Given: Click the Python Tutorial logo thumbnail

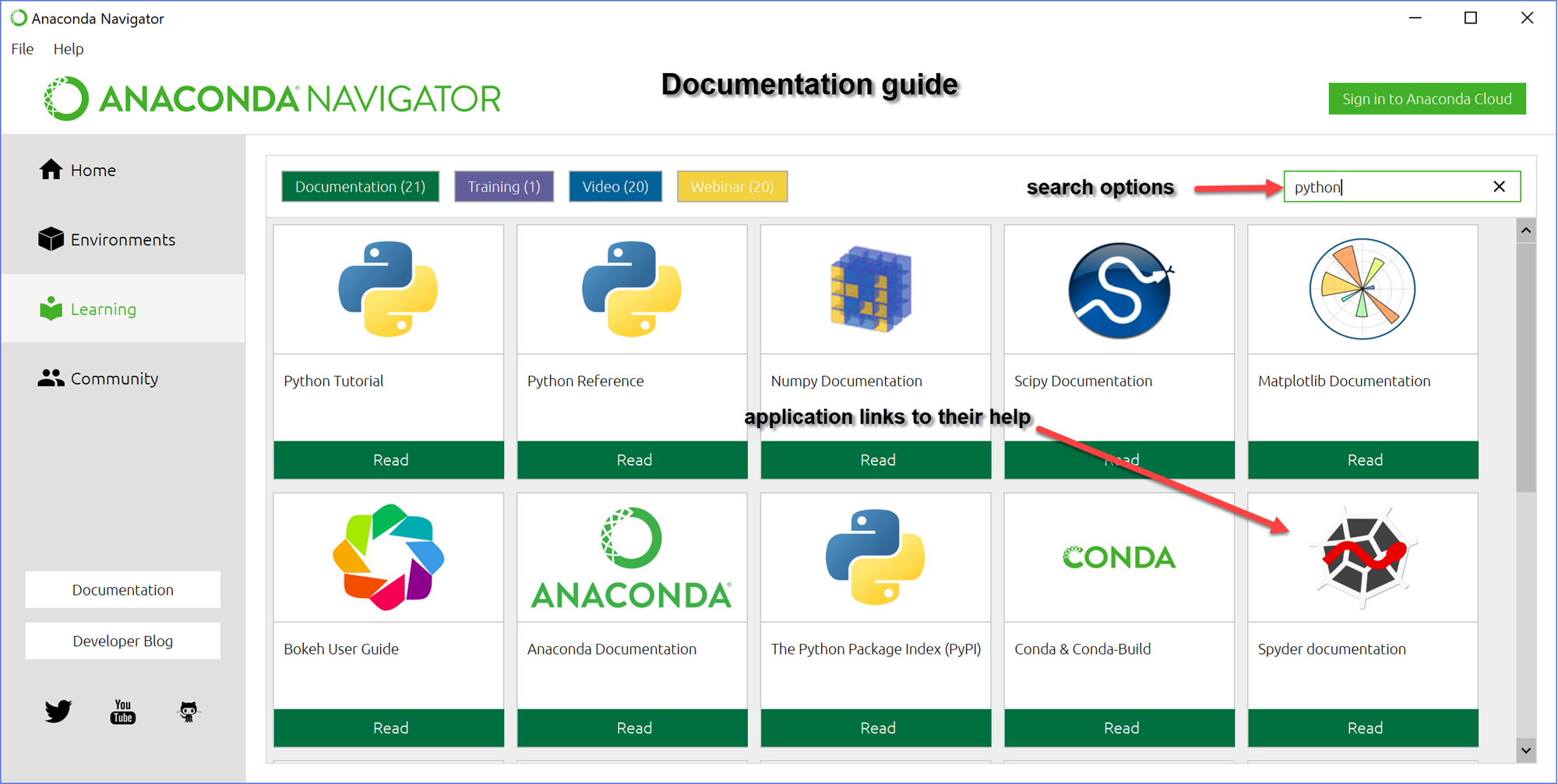Looking at the screenshot, I should 388,289.
